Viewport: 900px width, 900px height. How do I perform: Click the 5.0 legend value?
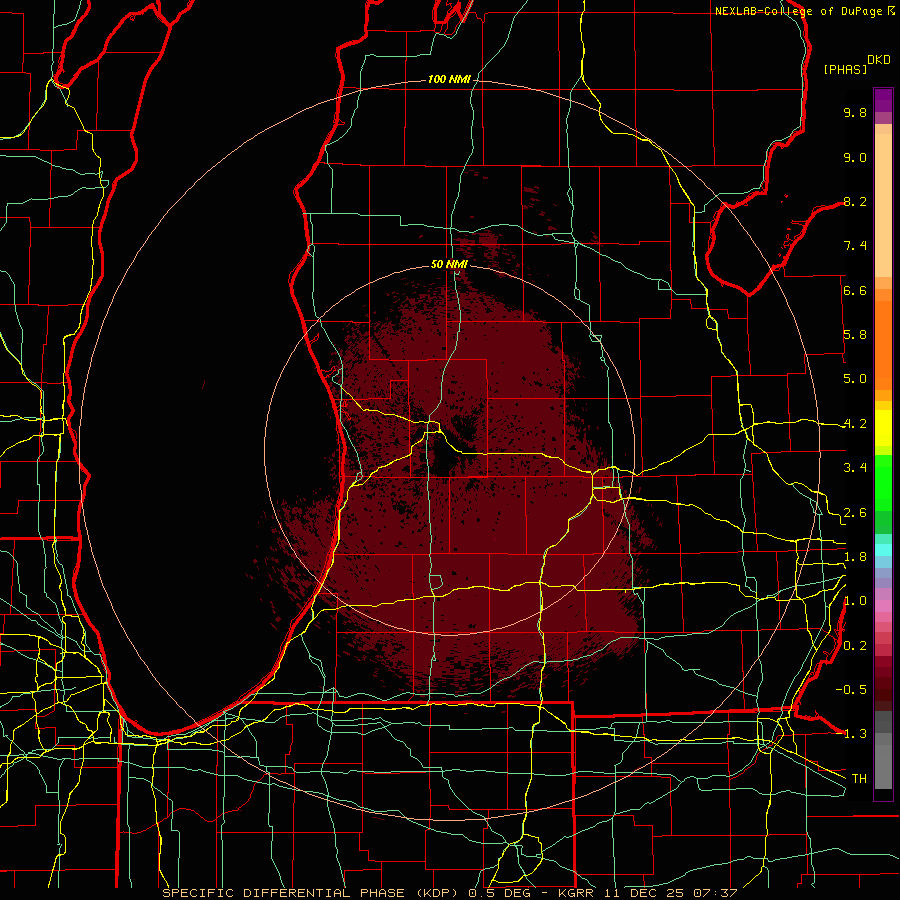coord(855,379)
